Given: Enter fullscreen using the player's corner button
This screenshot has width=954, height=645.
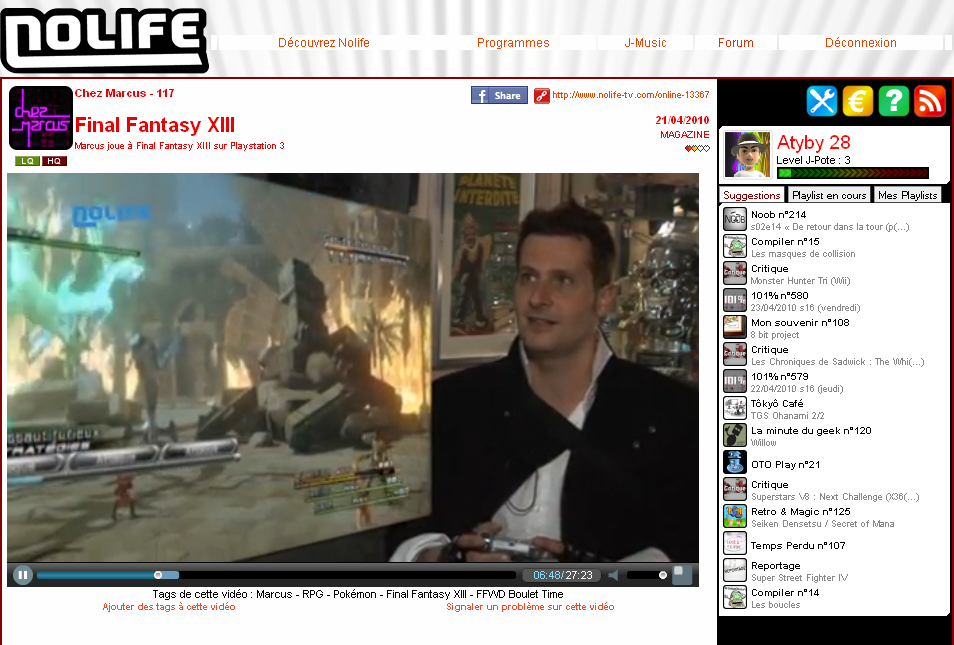Looking at the screenshot, I should click(x=681, y=574).
